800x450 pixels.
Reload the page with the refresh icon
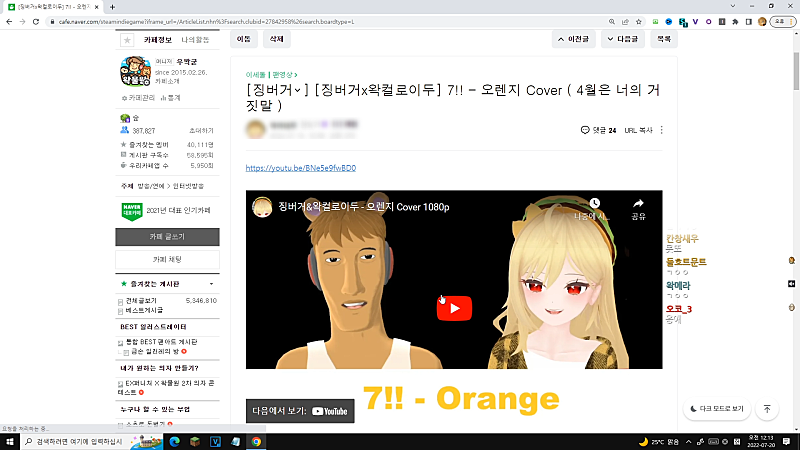tap(36, 22)
